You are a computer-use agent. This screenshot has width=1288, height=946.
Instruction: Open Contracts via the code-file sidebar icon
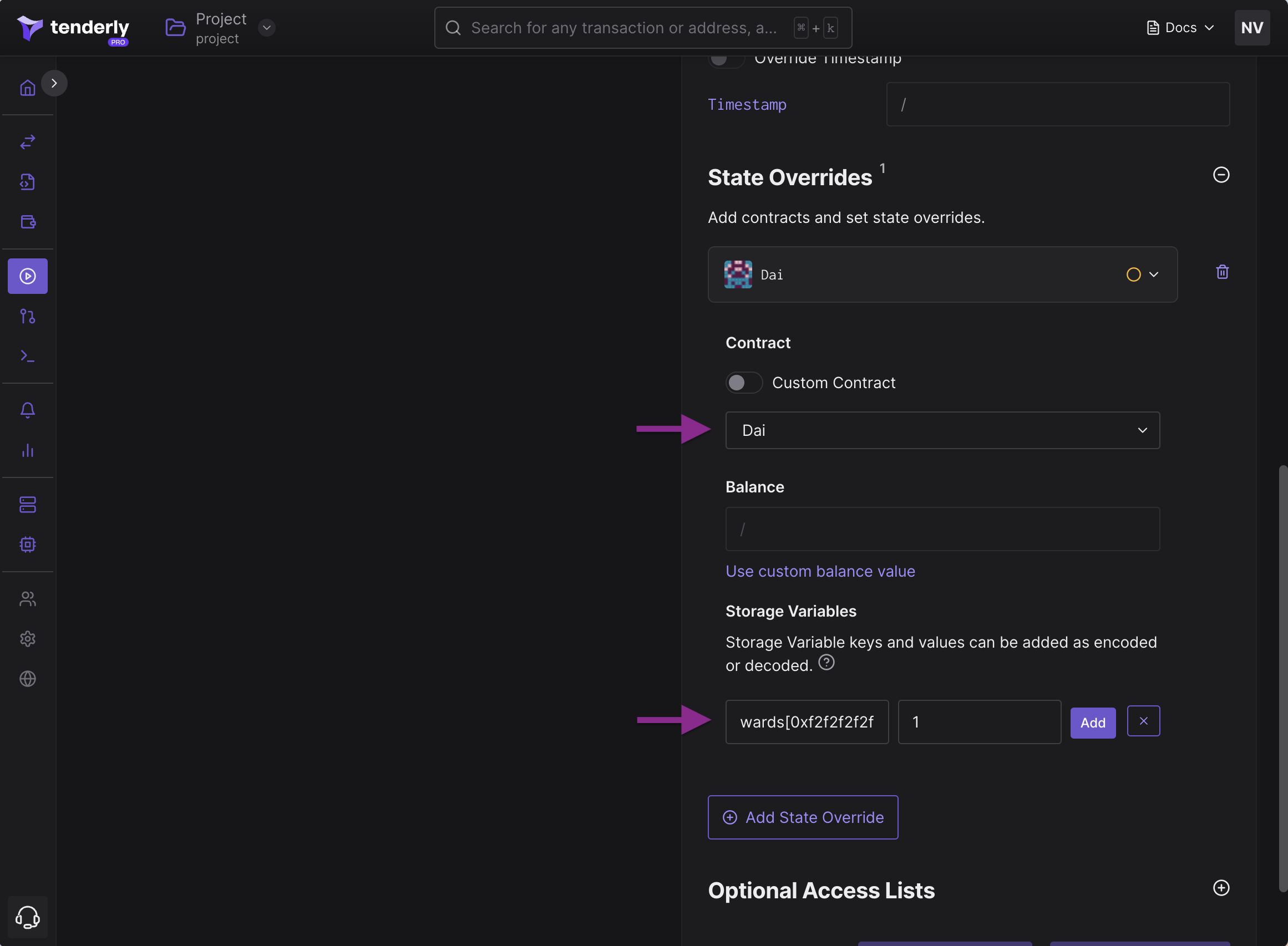click(x=28, y=182)
